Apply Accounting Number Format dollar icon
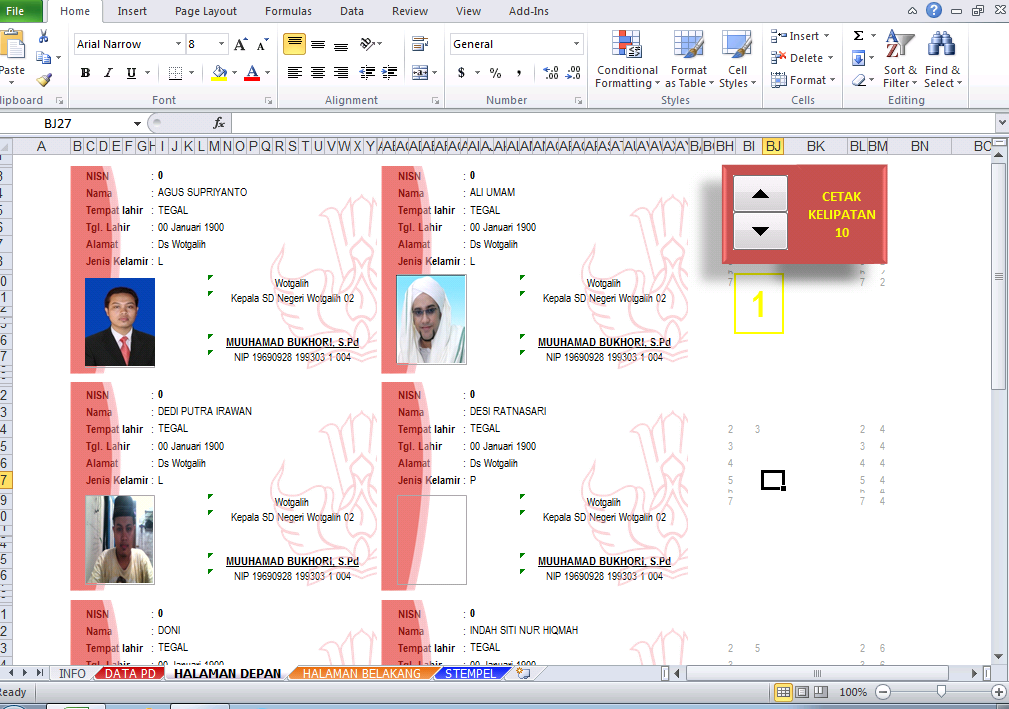 point(461,73)
